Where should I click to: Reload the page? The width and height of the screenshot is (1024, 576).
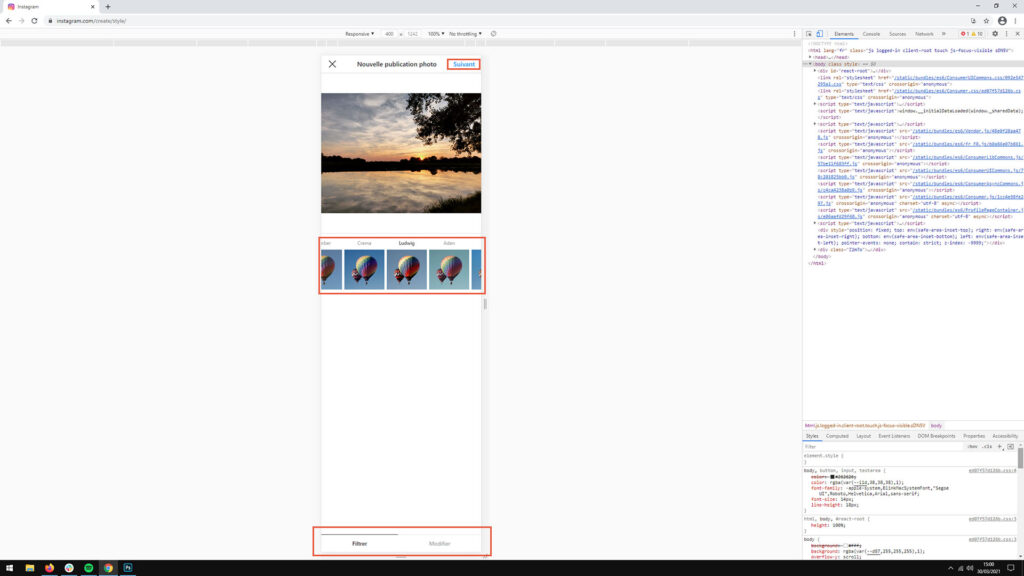point(35,21)
